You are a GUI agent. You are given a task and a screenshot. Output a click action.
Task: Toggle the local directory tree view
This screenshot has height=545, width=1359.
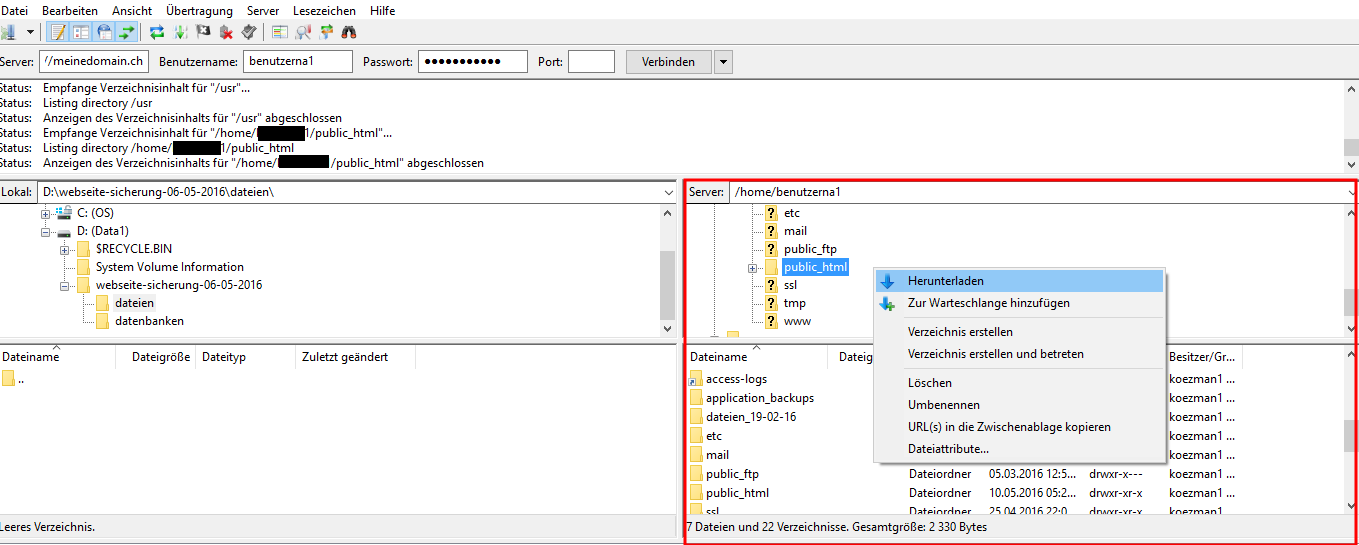pyautogui.click(x=81, y=32)
